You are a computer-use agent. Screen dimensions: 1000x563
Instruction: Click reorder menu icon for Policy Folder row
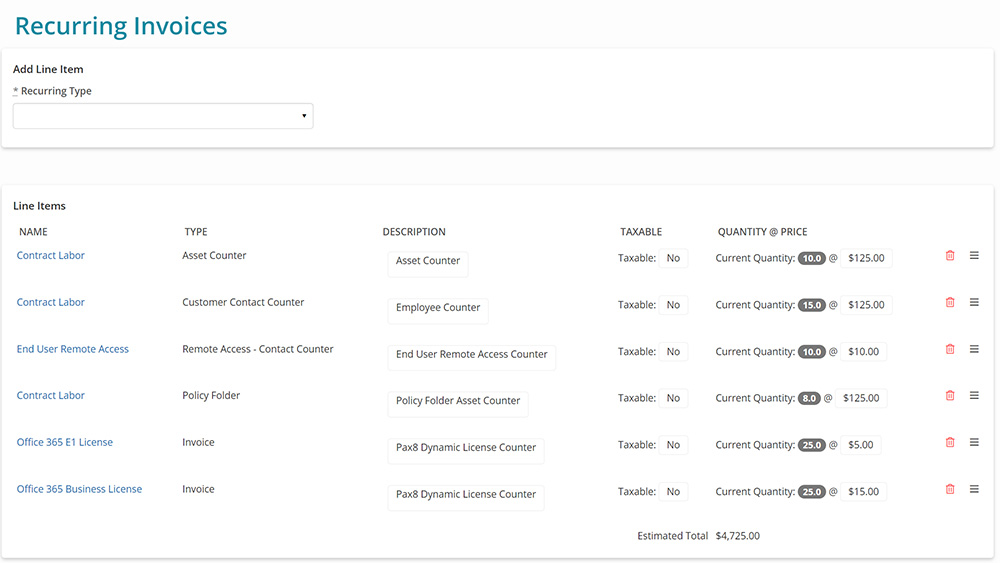(x=974, y=396)
